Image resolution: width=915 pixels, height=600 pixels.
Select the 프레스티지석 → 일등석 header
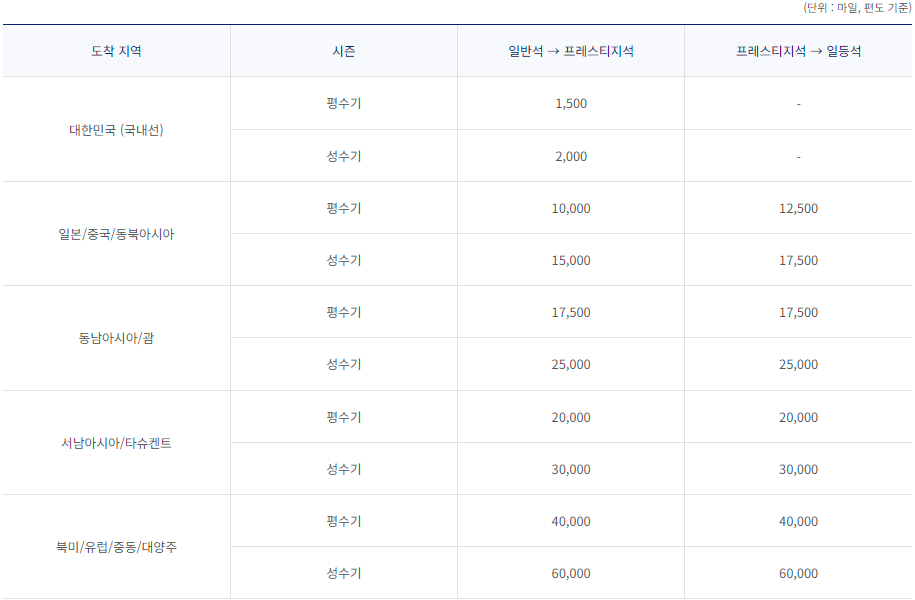pyautogui.click(x=797, y=51)
